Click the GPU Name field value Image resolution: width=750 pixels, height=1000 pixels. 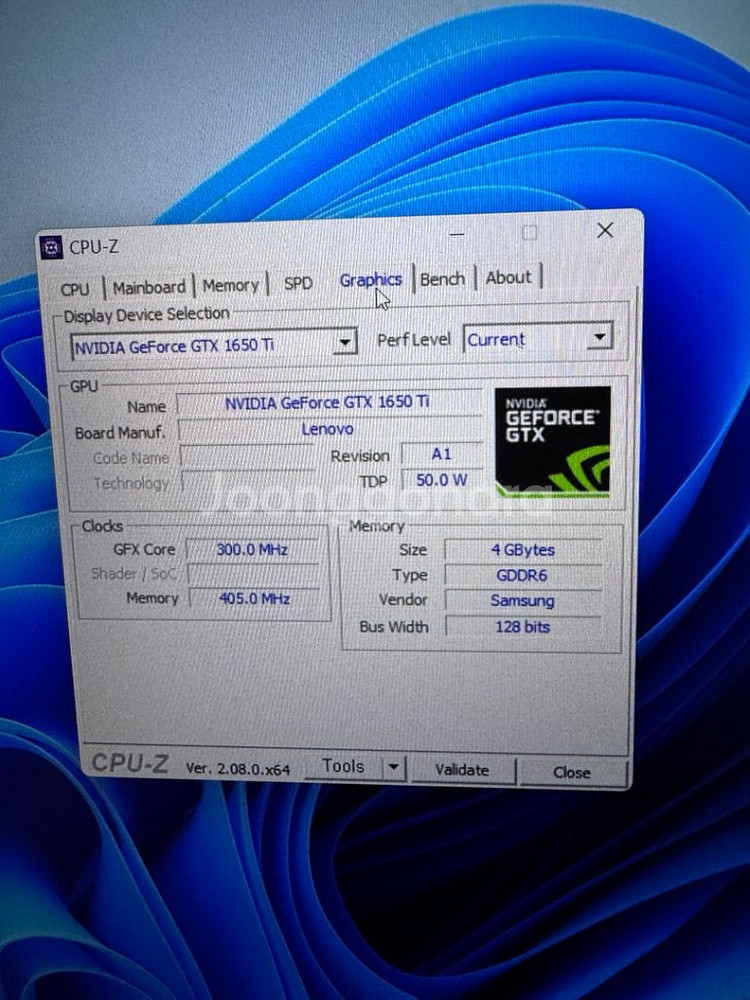[x=328, y=402]
